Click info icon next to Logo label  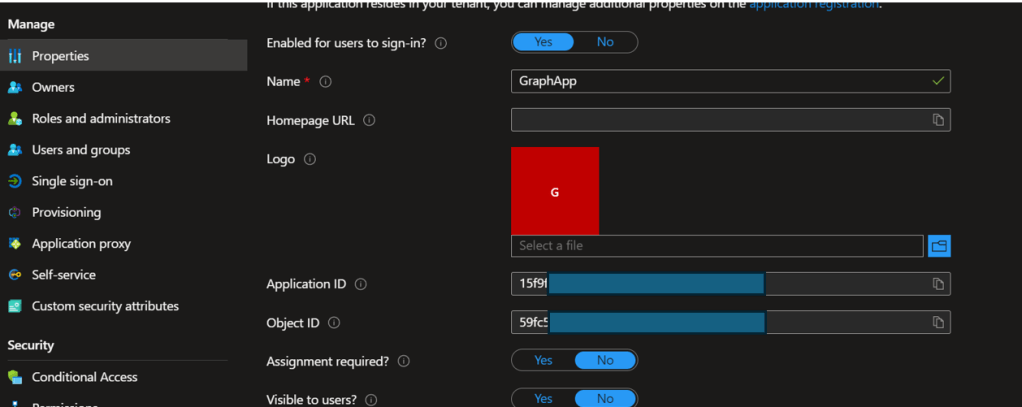tap(309, 159)
